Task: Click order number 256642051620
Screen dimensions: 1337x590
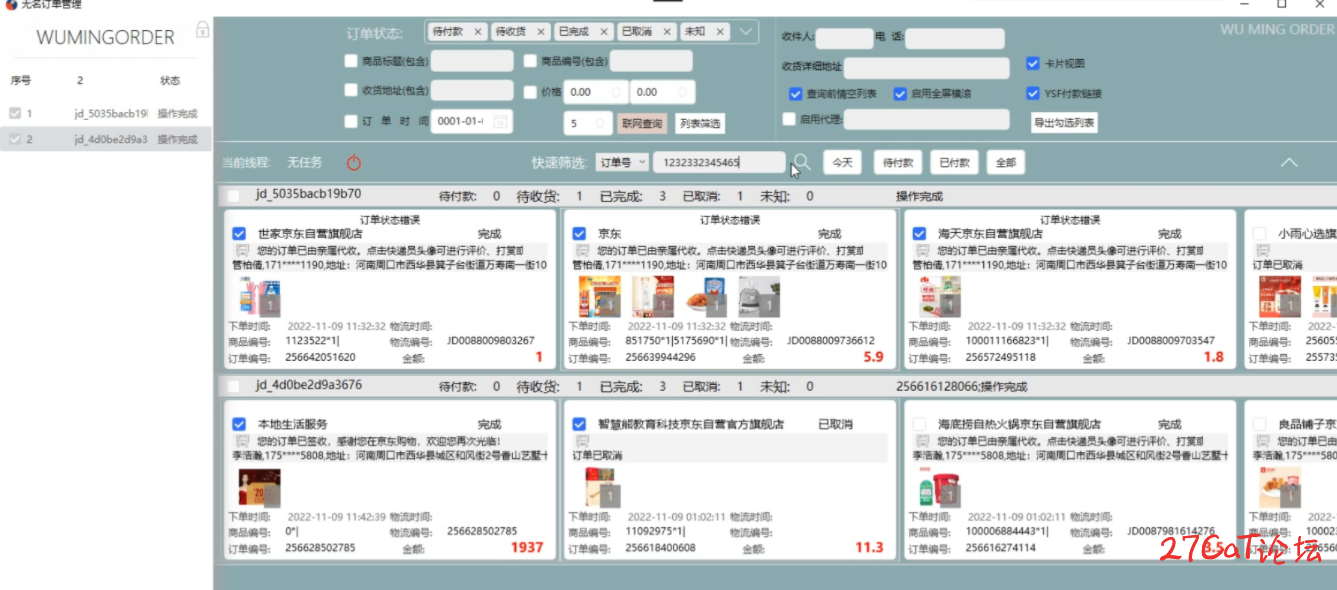Action: (x=320, y=357)
